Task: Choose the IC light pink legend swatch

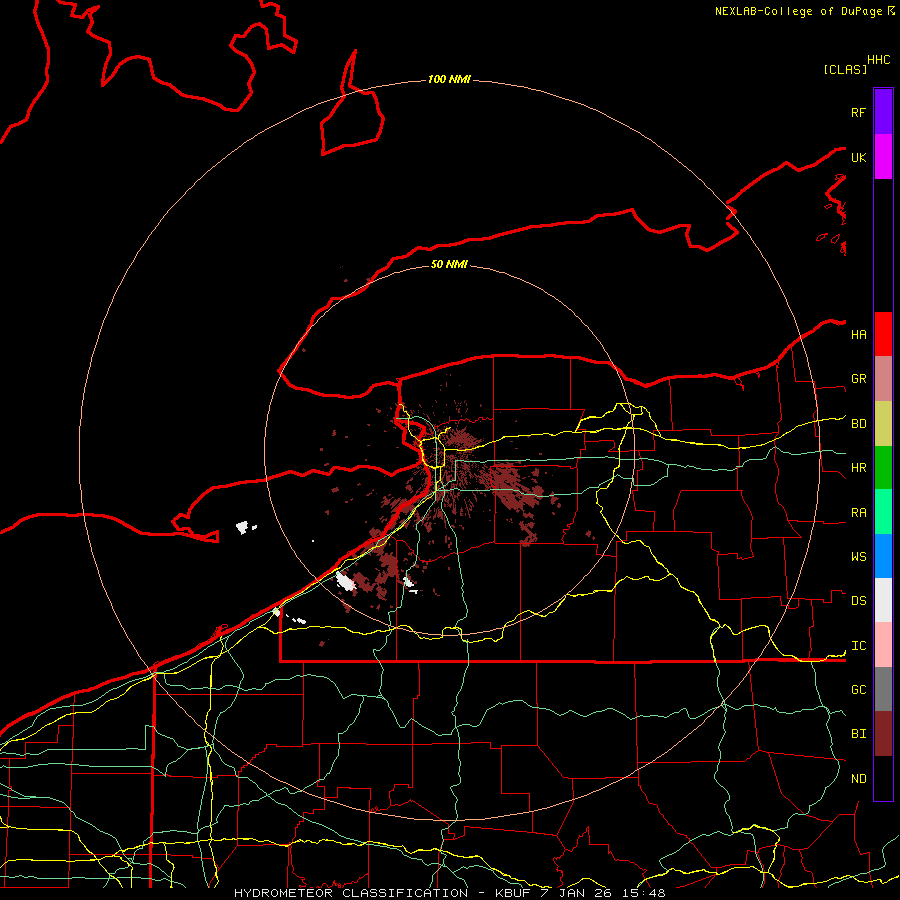Action: coord(883,645)
